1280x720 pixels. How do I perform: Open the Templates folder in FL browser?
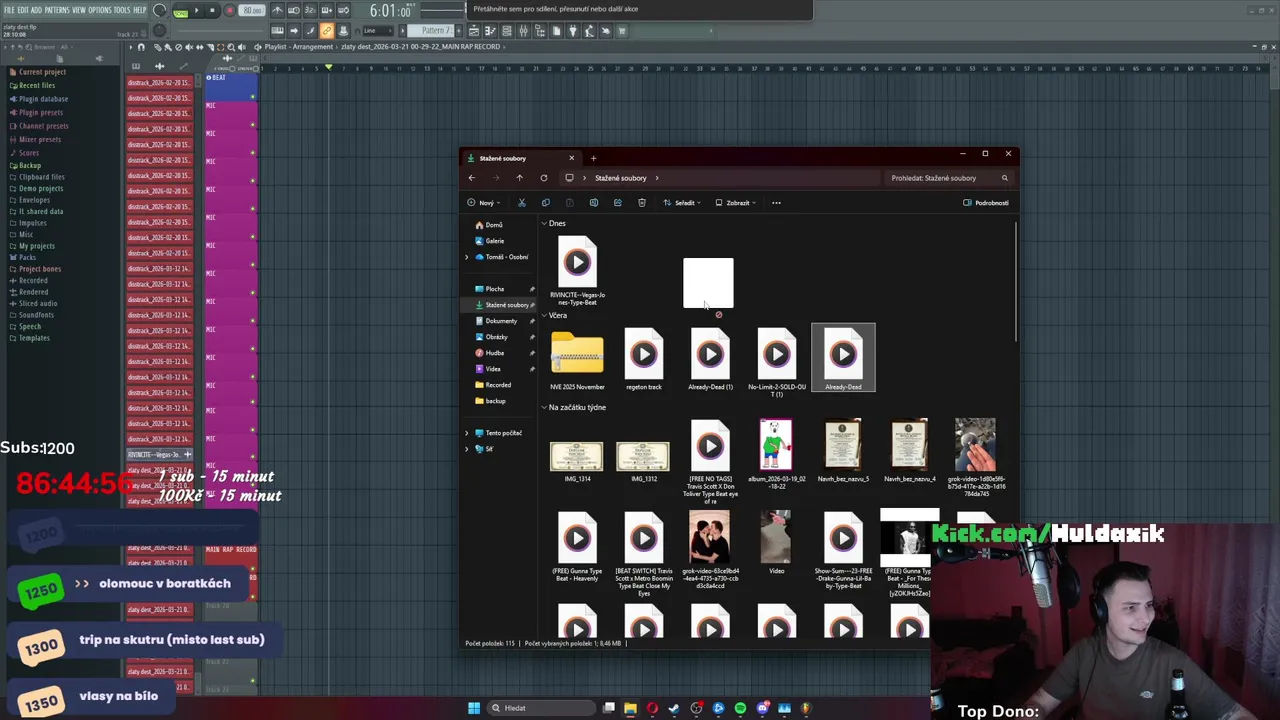tap(34, 338)
